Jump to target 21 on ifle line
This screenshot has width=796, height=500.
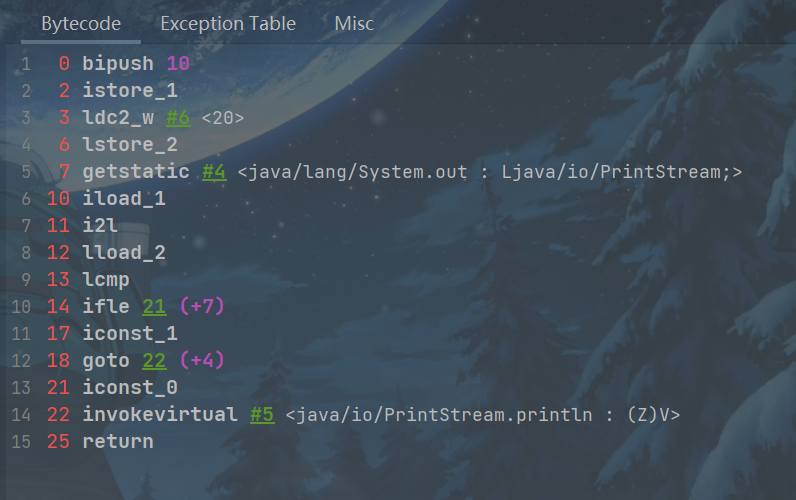(x=154, y=307)
